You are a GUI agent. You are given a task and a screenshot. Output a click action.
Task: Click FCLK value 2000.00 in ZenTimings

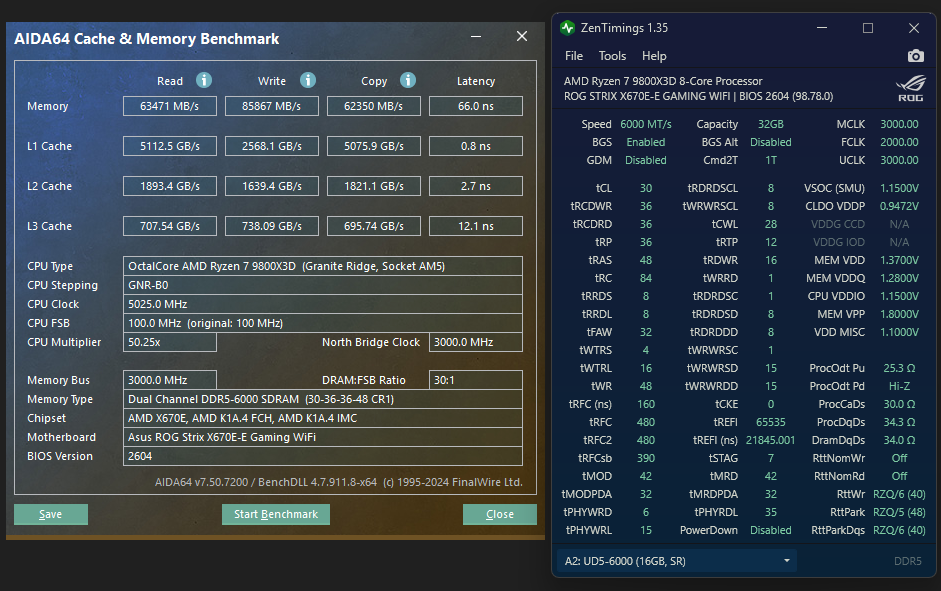[899, 142]
